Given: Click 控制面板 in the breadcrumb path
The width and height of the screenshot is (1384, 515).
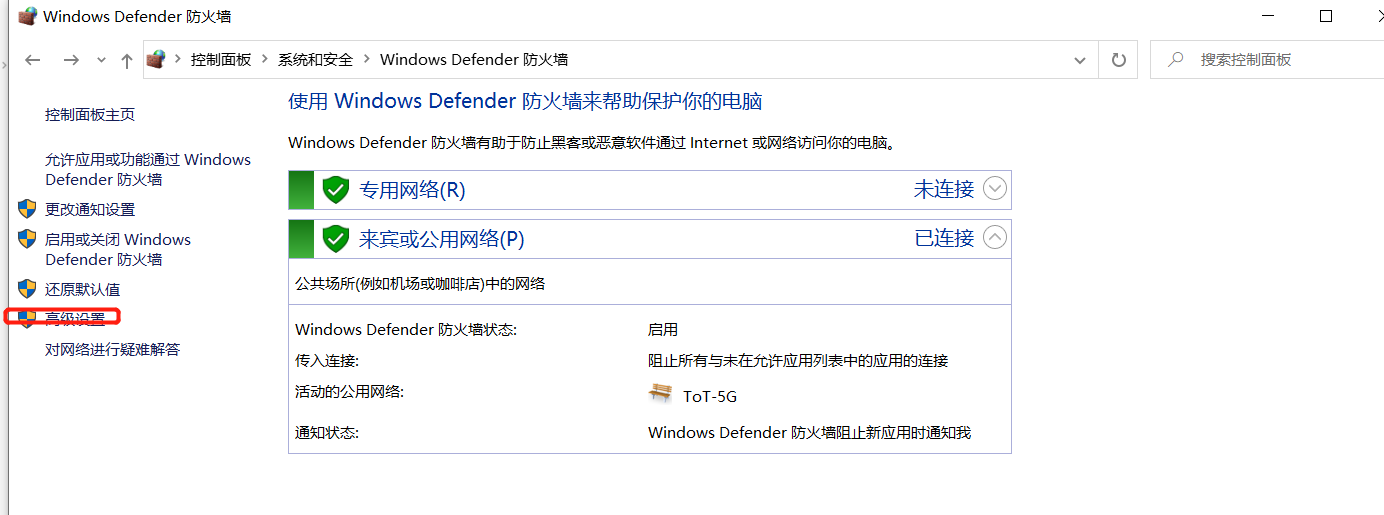Looking at the screenshot, I should click(221, 60).
